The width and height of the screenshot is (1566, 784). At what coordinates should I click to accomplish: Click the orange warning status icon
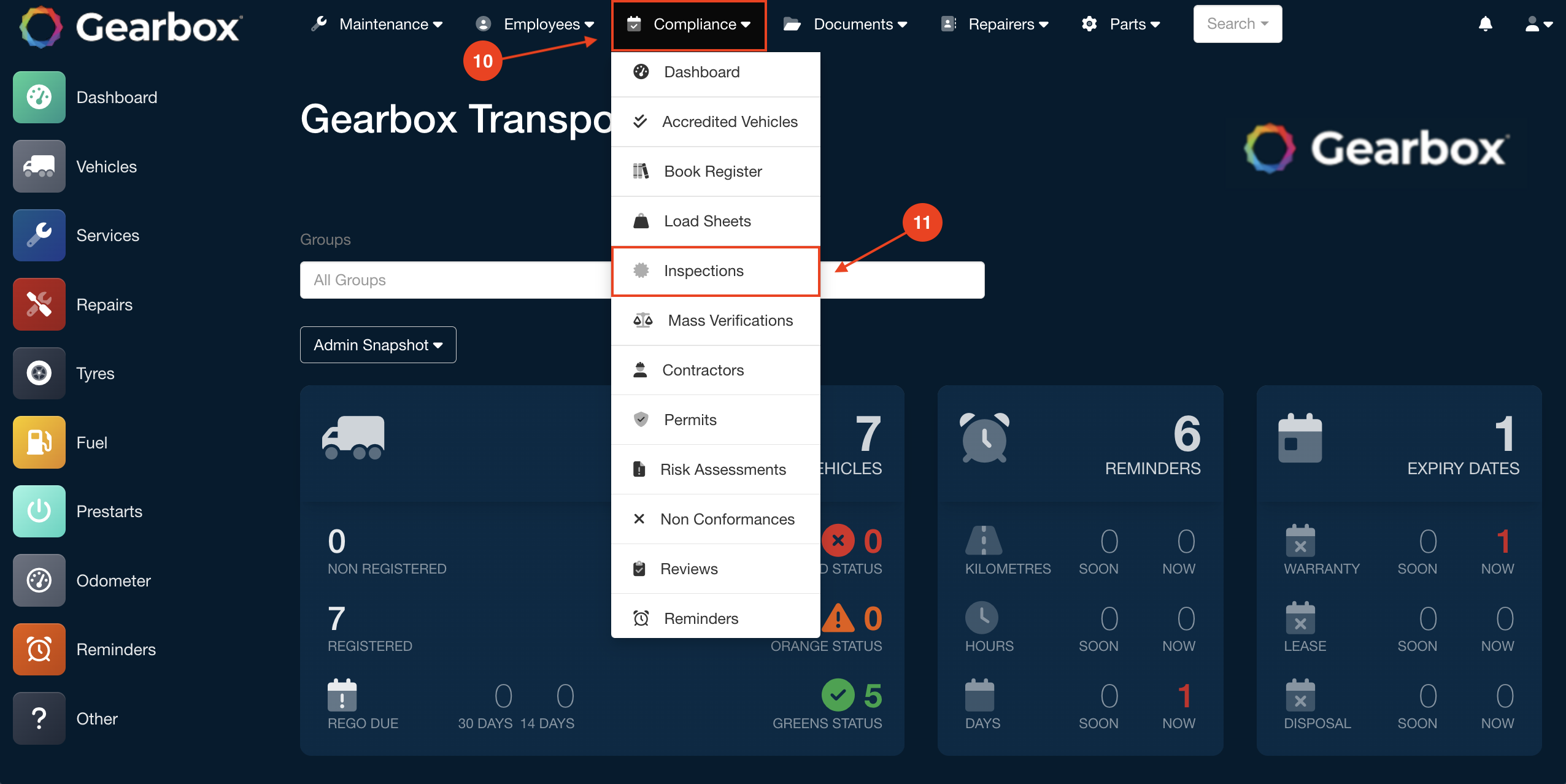click(838, 618)
